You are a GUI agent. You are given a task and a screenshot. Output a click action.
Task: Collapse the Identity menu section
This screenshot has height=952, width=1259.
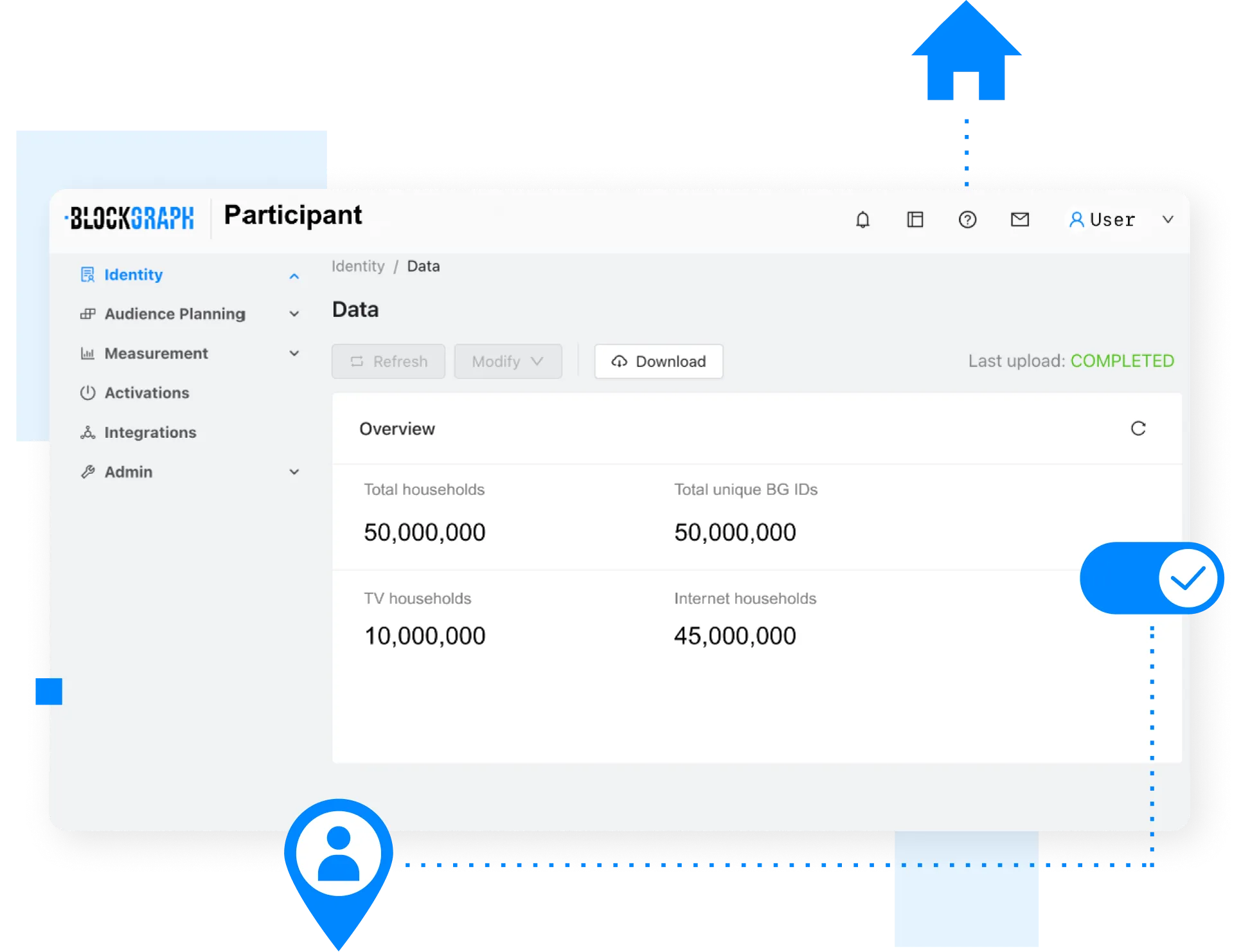point(294,276)
